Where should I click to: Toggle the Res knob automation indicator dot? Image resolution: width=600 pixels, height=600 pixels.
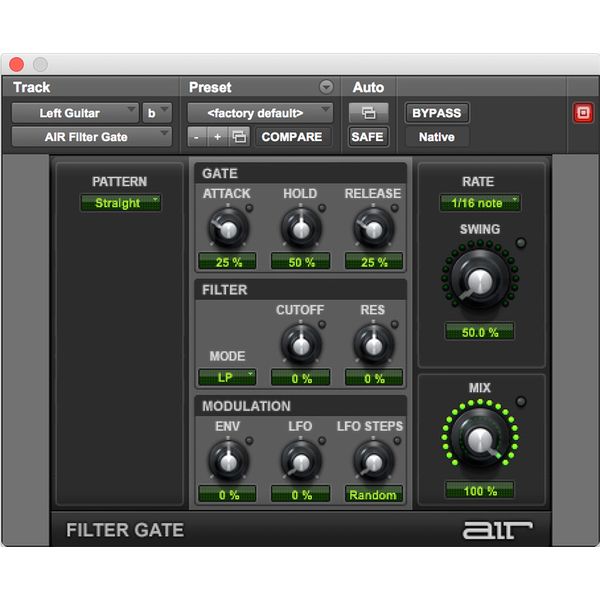(394, 324)
